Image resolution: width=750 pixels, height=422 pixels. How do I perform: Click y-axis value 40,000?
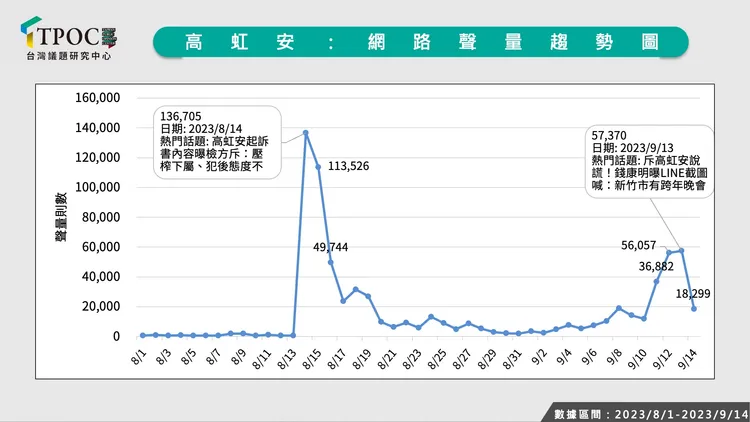(101, 277)
